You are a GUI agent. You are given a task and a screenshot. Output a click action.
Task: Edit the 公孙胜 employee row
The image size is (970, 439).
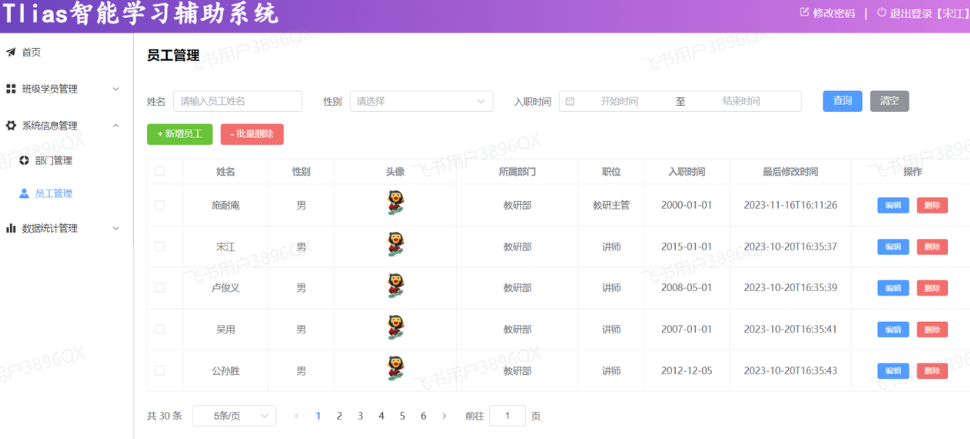893,371
